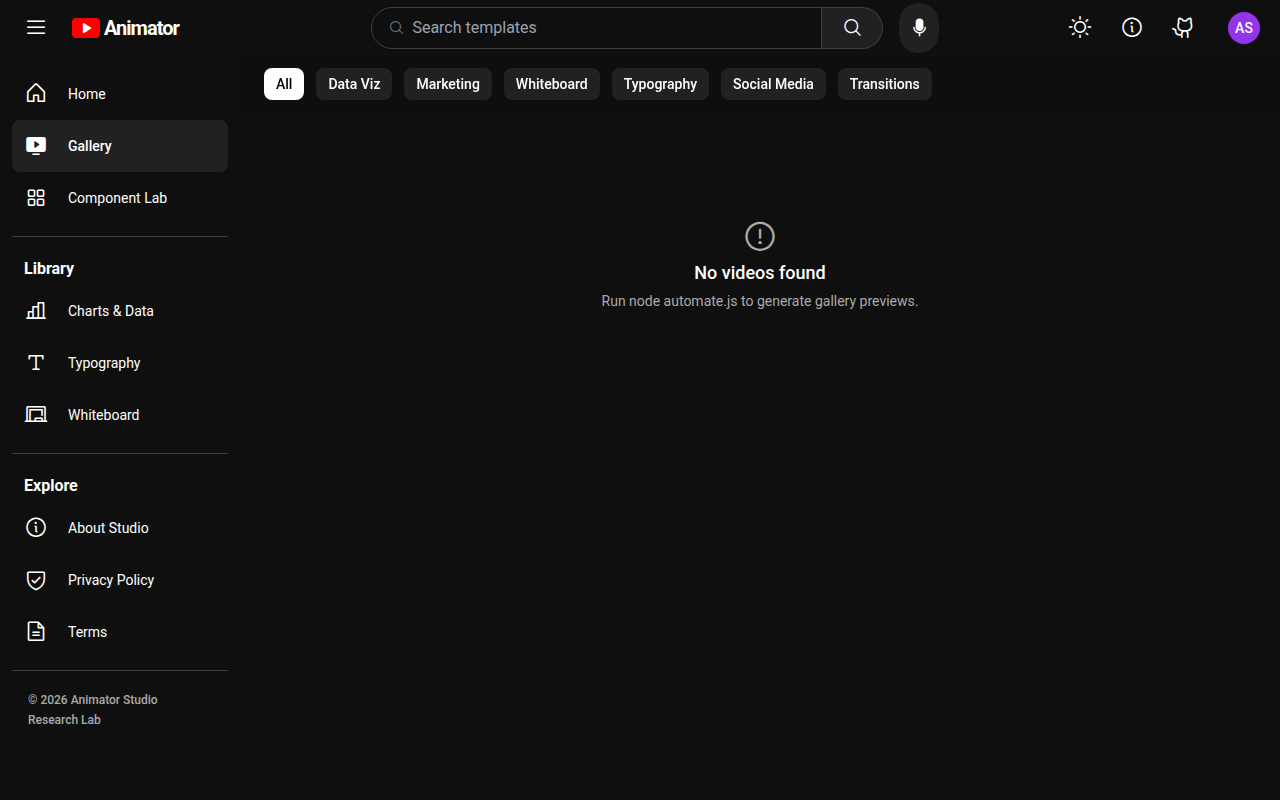1280x800 pixels.
Task: Select the Data Viz filter chip
Action: tap(354, 84)
